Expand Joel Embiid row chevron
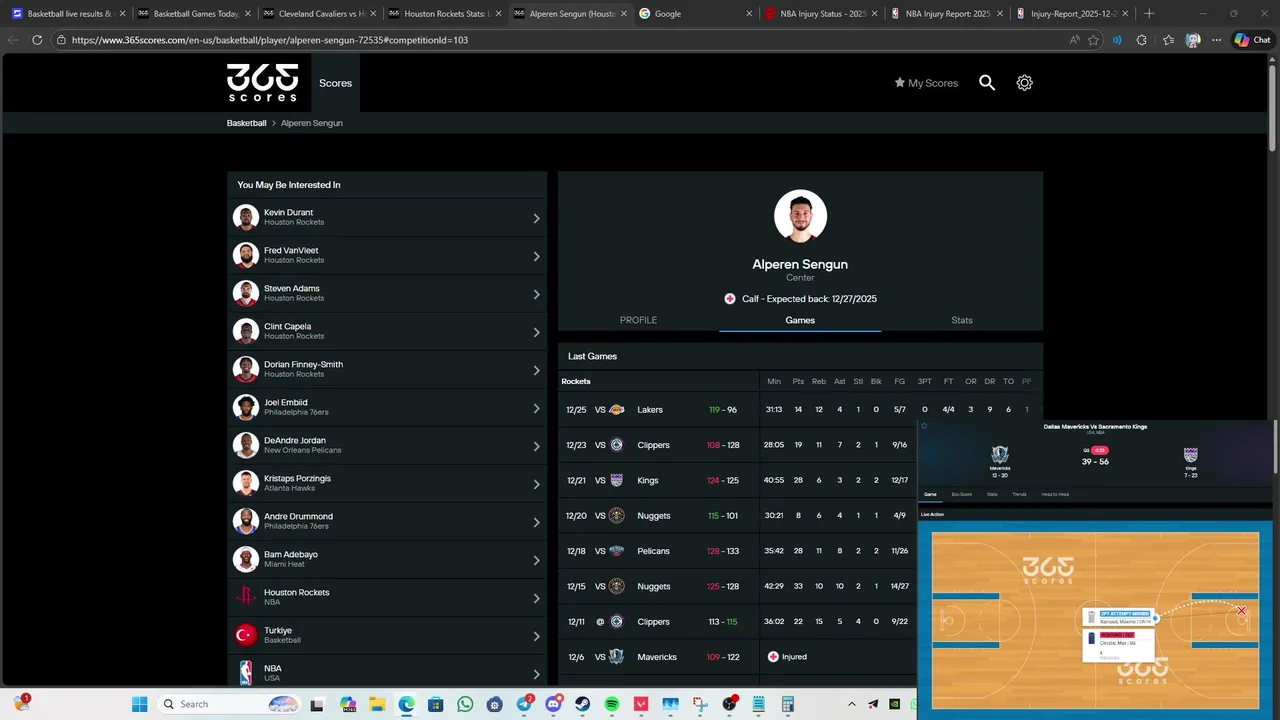The width and height of the screenshot is (1280, 720). coord(536,408)
